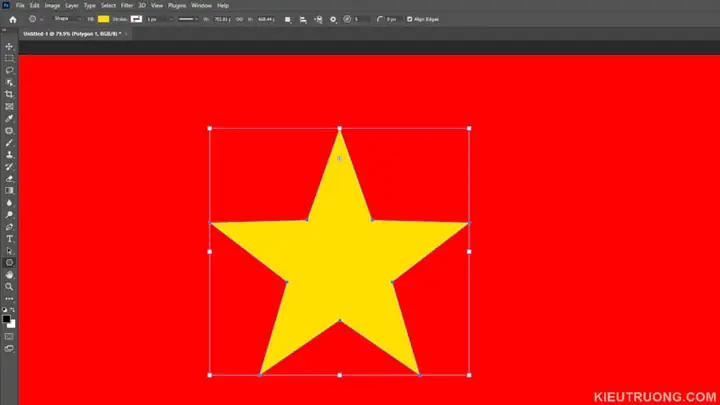Open the Layer menu

[x=72, y=6]
